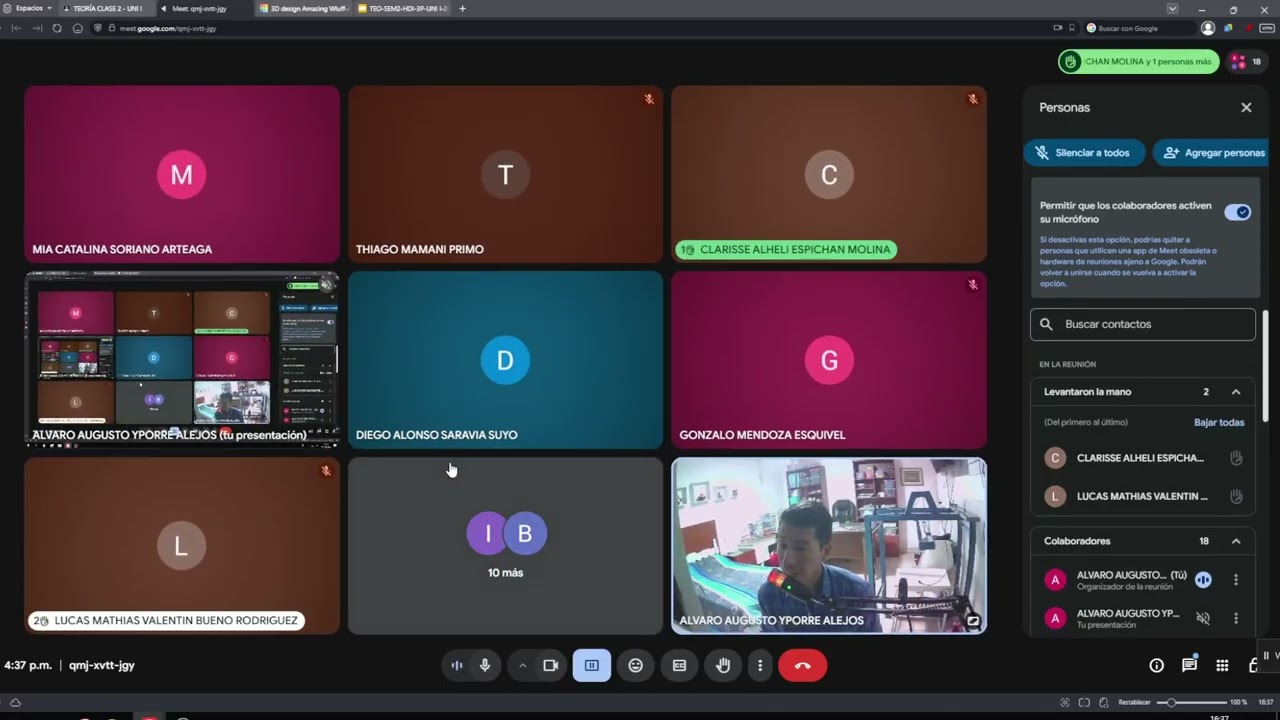Viewport: 1280px width, 720px height.
Task: Click the muted mic icon on Clarisse's tile
Action: point(973,99)
